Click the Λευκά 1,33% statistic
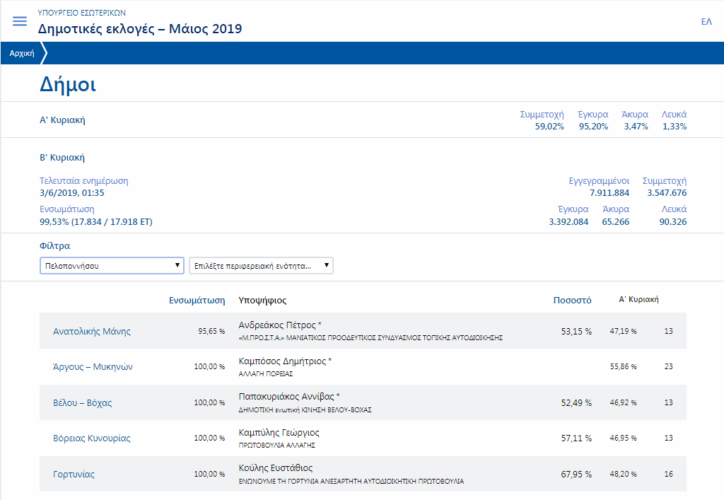Viewport: 724px width, 500px height. coord(674,120)
